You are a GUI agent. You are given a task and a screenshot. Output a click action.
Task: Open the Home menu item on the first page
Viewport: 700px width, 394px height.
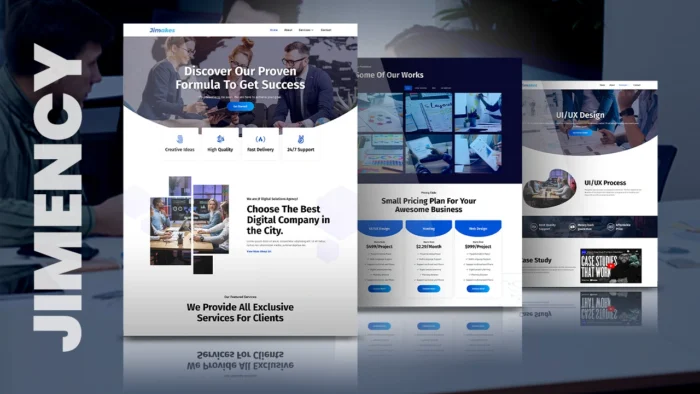274,30
